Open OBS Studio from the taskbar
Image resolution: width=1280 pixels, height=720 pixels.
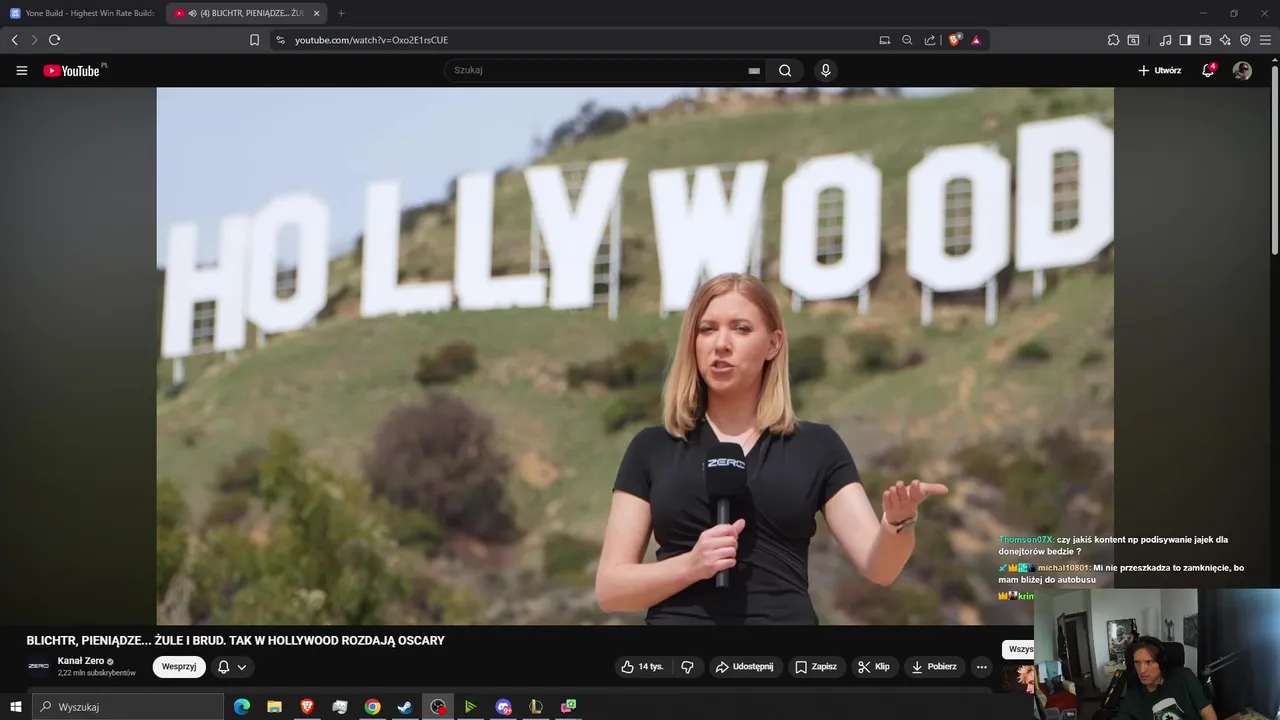click(x=438, y=707)
